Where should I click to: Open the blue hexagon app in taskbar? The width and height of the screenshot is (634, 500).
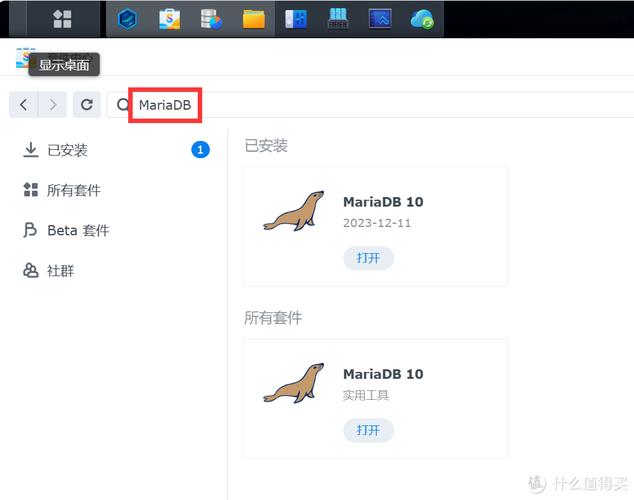point(127,19)
